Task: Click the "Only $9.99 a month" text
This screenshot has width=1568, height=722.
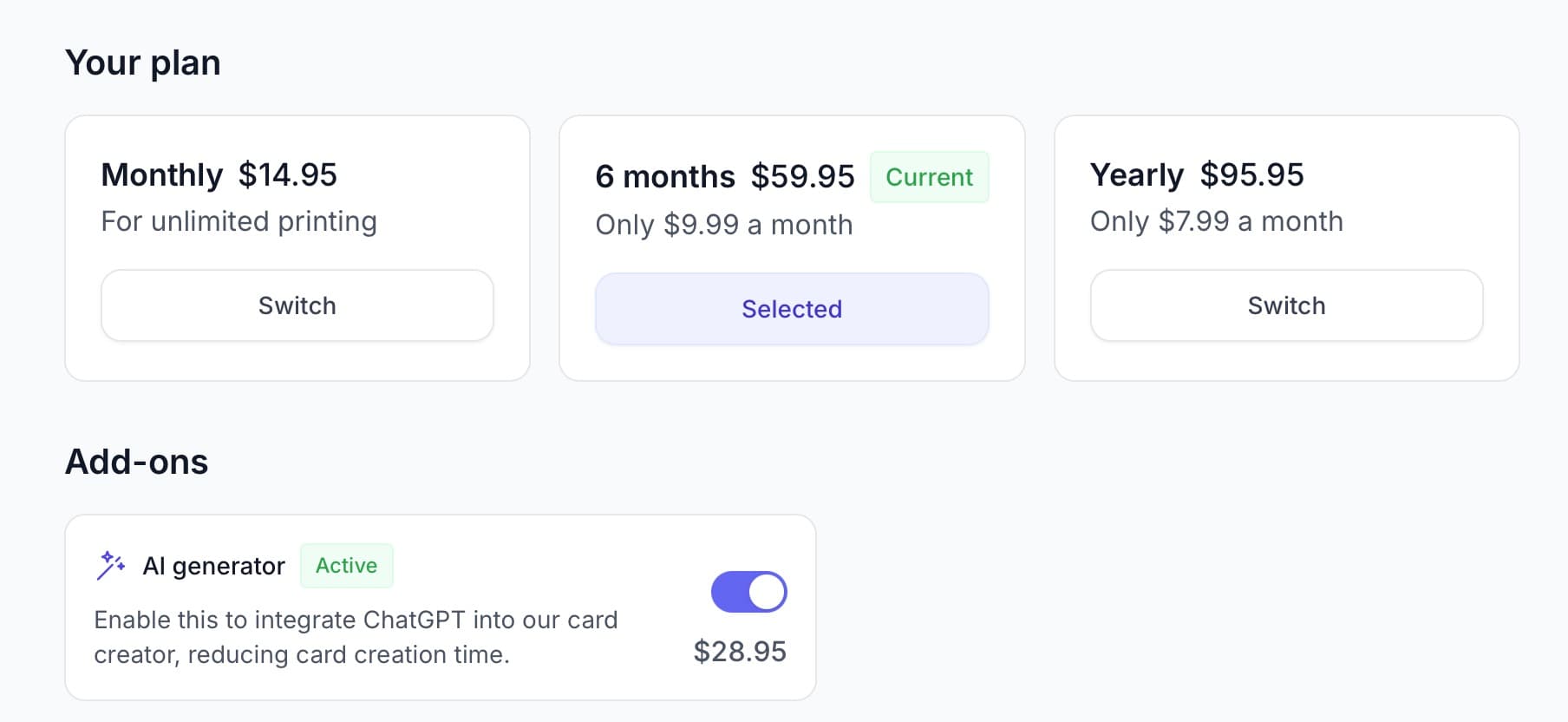Action: pos(723,225)
